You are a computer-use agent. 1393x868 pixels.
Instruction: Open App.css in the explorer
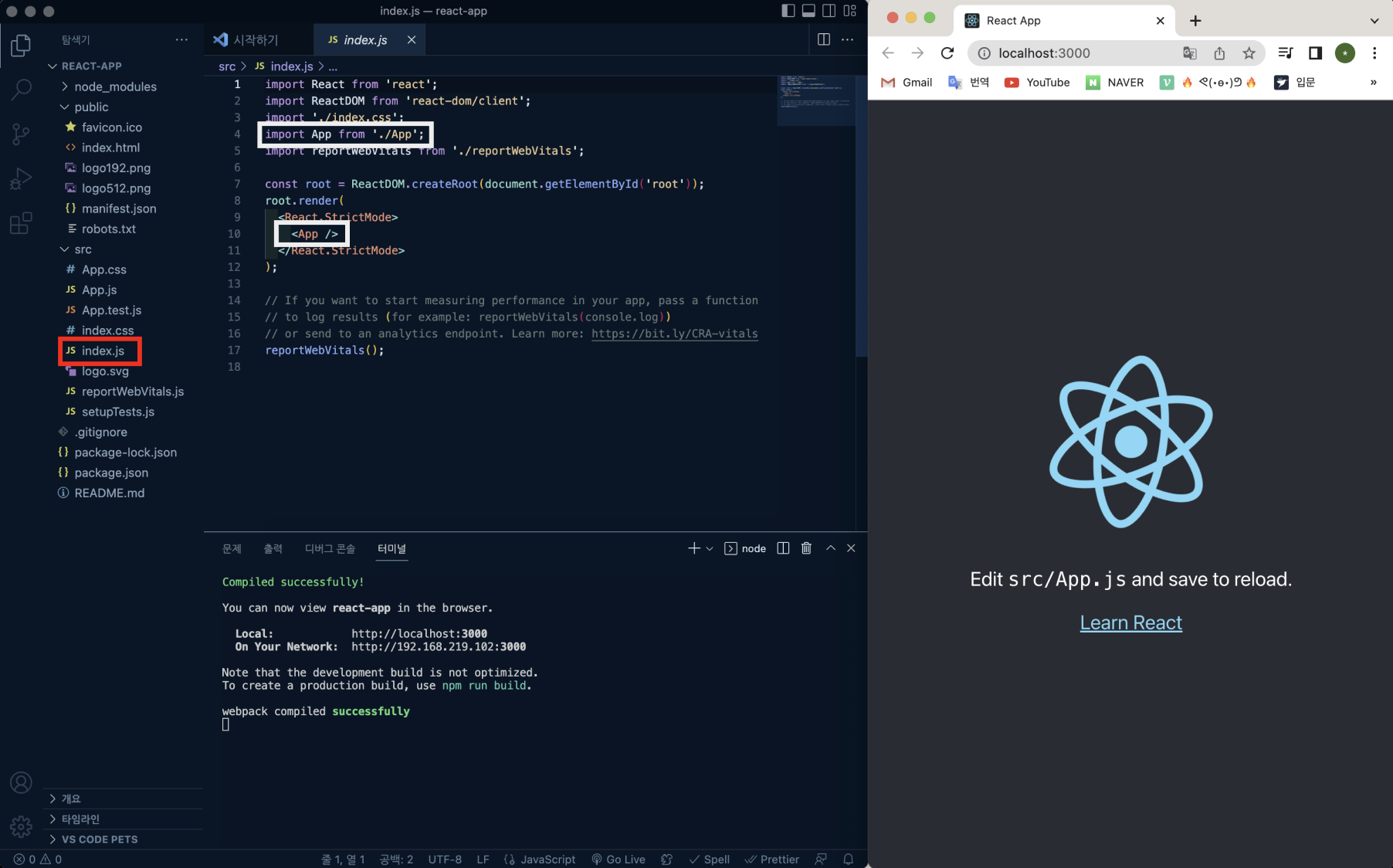point(124,270)
